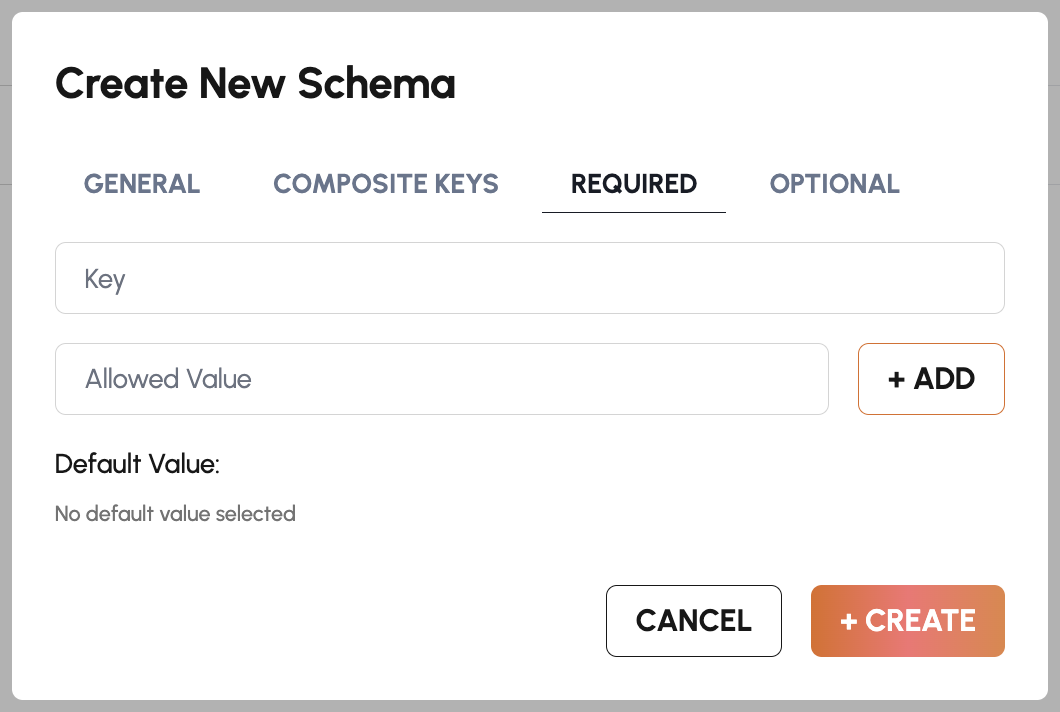Switch to the OPTIONAL tab
Screen dimensions: 1060x712
click(x=834, y=184)
